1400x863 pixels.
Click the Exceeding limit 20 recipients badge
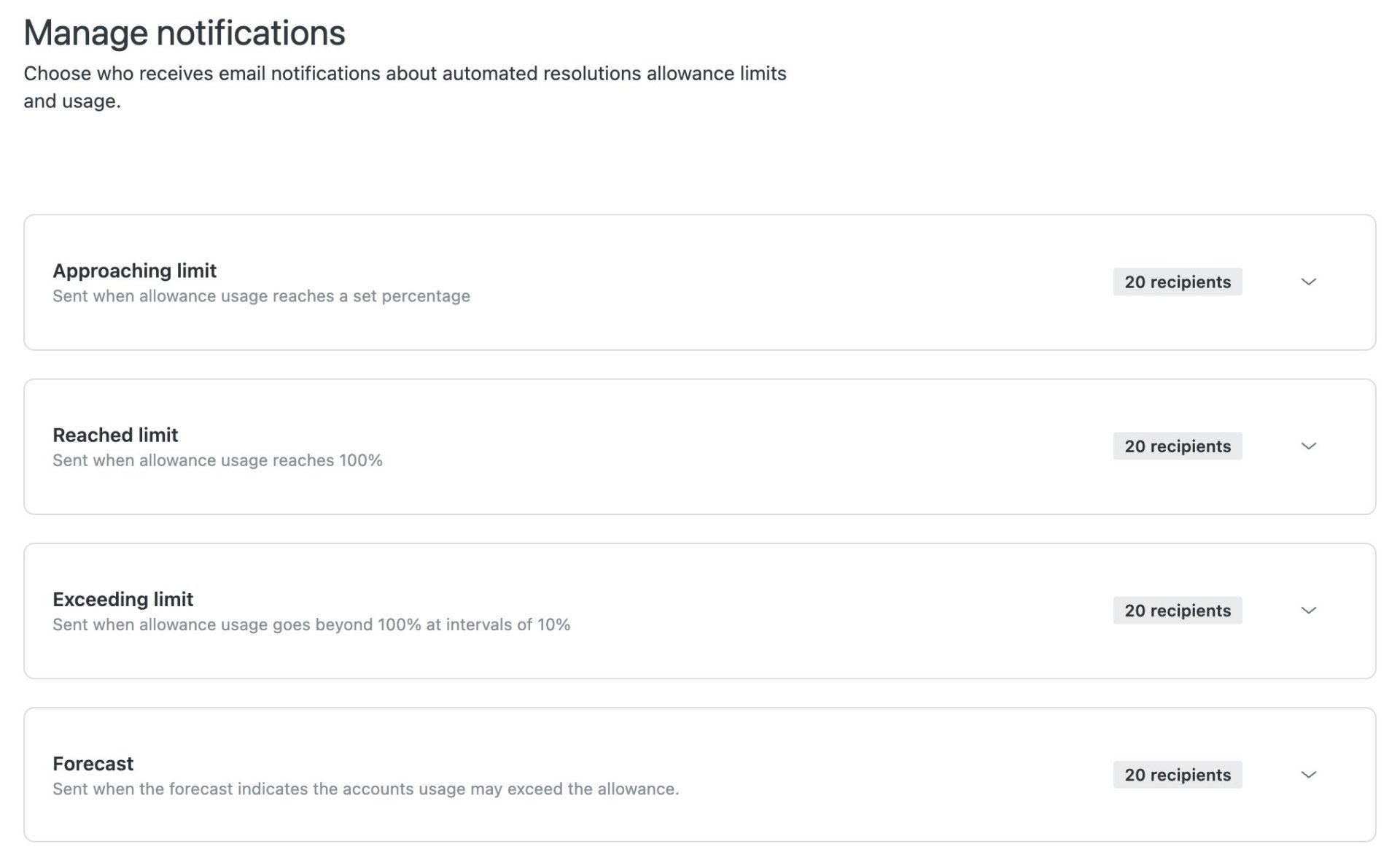(x=1177, y=610)
